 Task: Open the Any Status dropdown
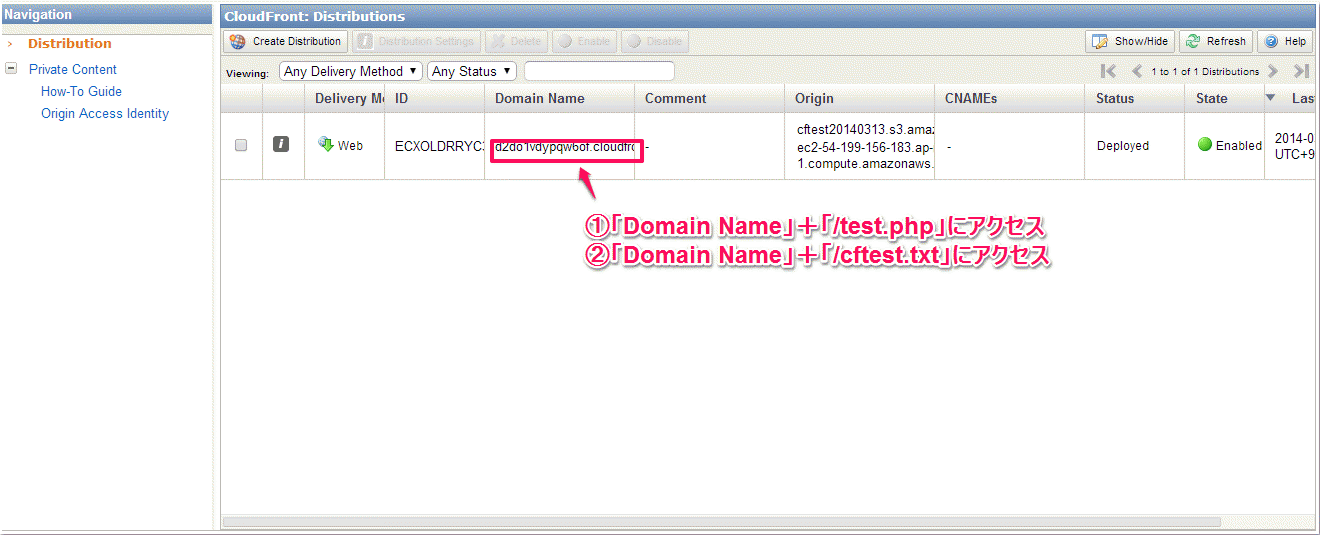pos(472,71)
